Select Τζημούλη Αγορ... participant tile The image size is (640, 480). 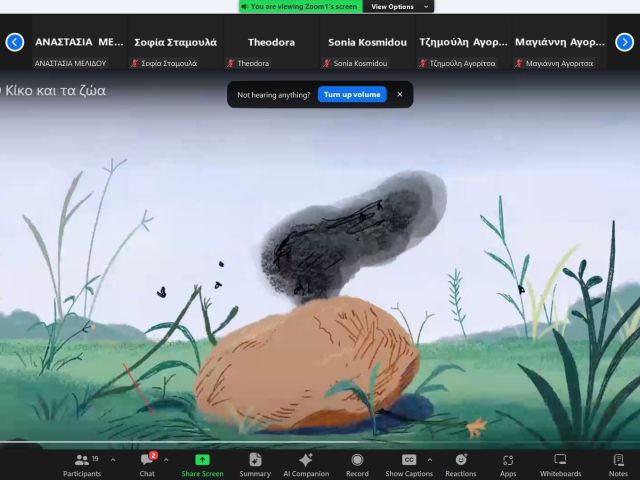[463, 42]
